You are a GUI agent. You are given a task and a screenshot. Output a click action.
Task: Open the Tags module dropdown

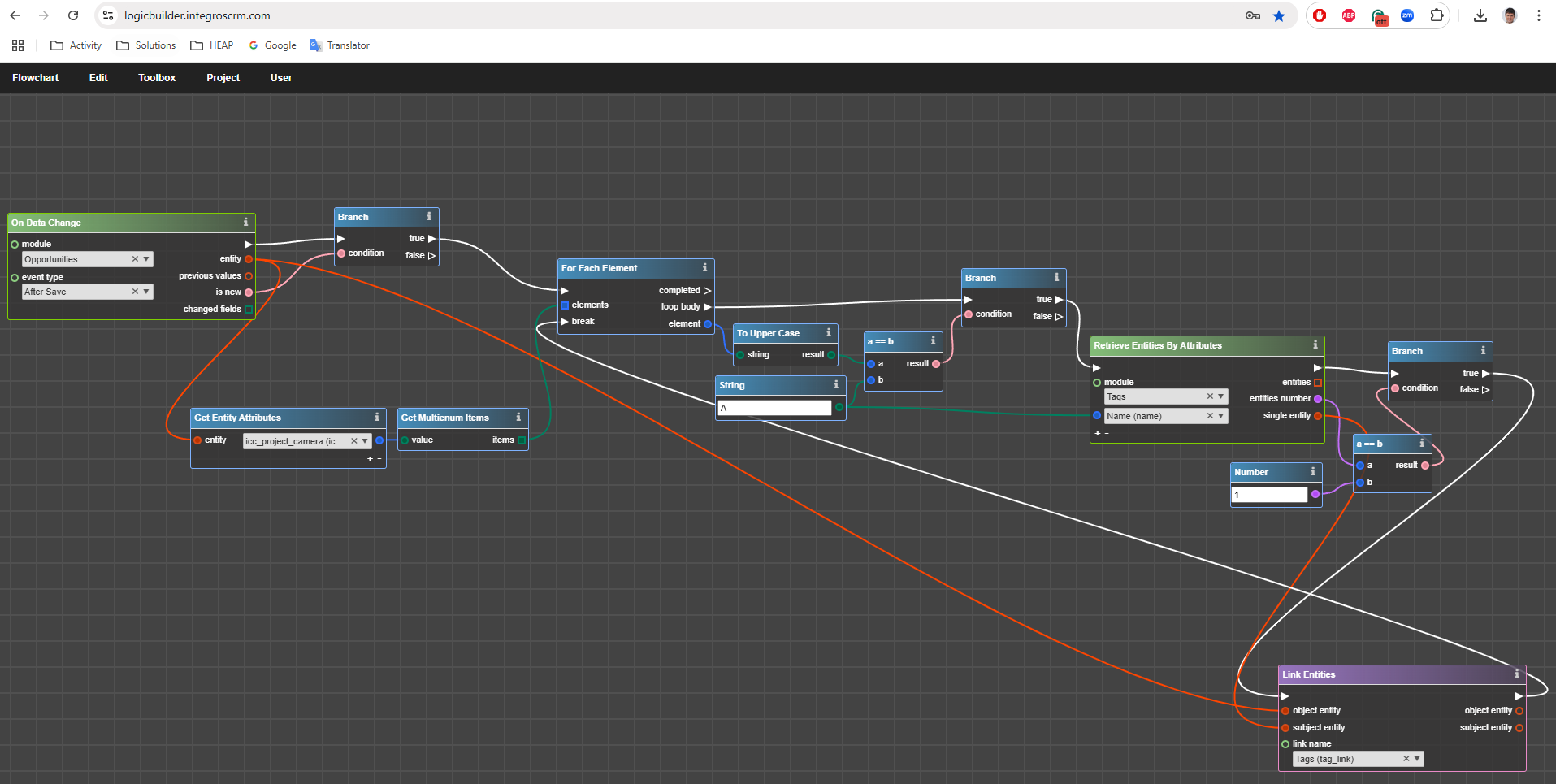coord(1220,396)
